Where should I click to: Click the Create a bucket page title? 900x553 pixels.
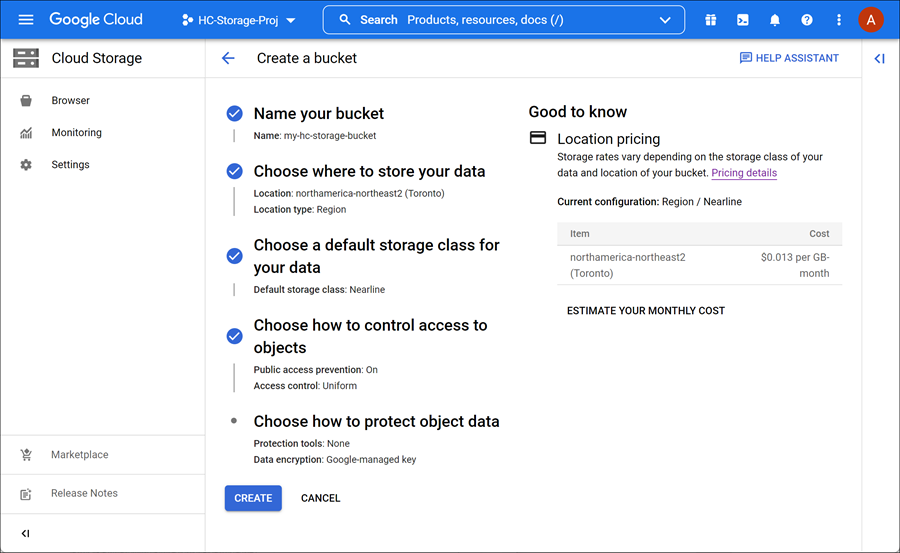tap(307, 58)
